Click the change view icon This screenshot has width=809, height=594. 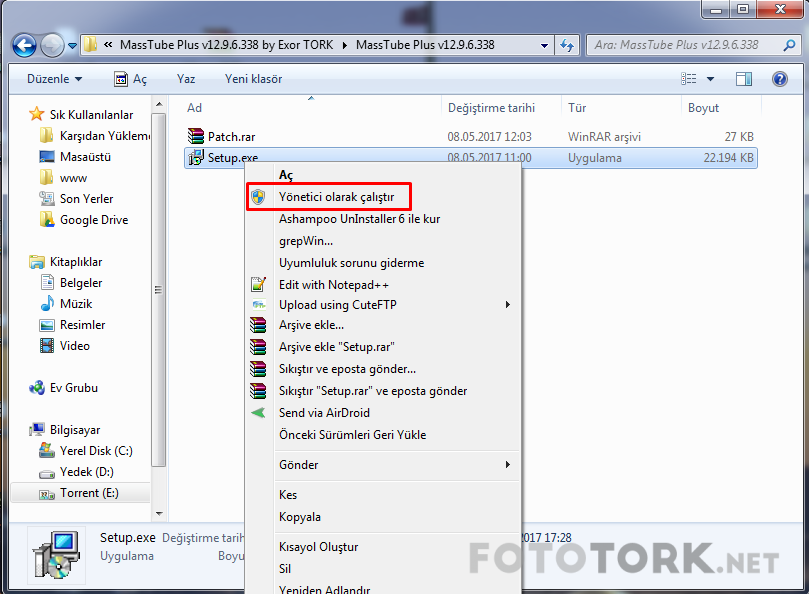point(688,79)
